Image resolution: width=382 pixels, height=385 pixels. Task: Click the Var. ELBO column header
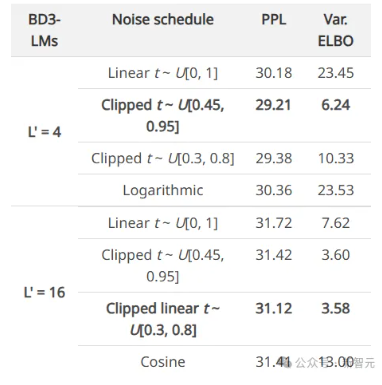[336, 30]
